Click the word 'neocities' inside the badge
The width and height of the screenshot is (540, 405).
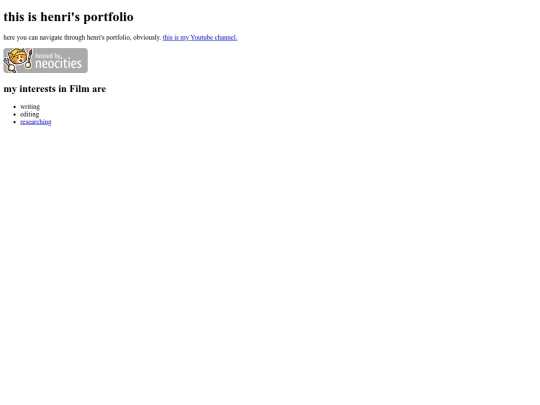point(59,63)
